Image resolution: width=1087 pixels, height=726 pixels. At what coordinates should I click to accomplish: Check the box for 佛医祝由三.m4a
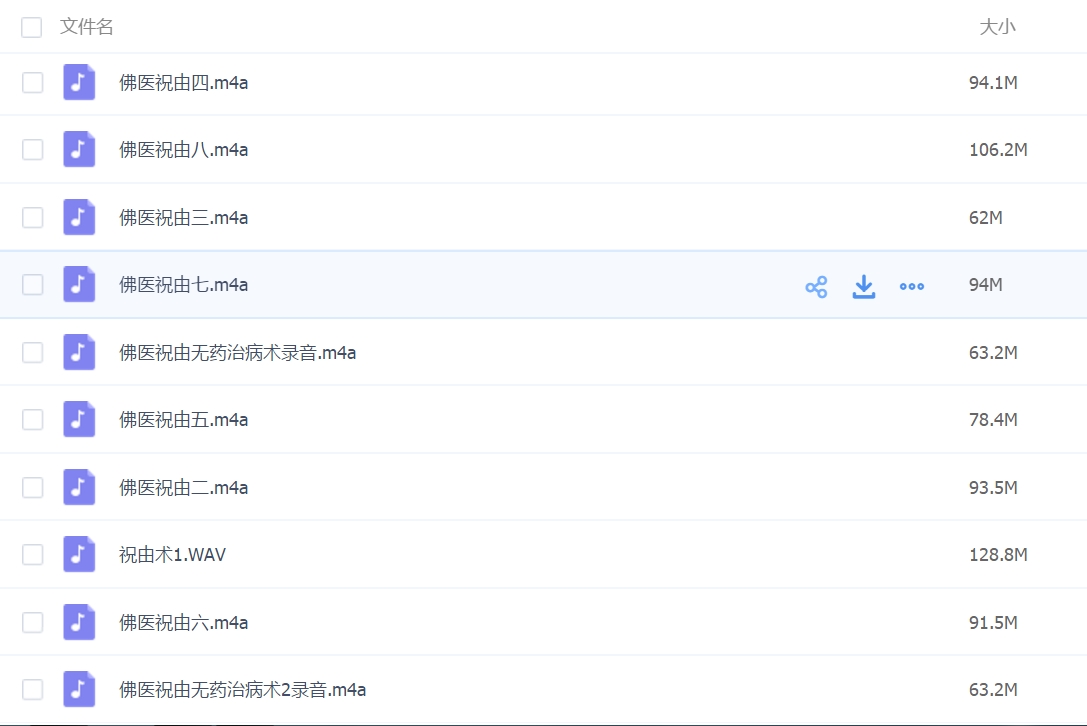click(x=33, y=217)
